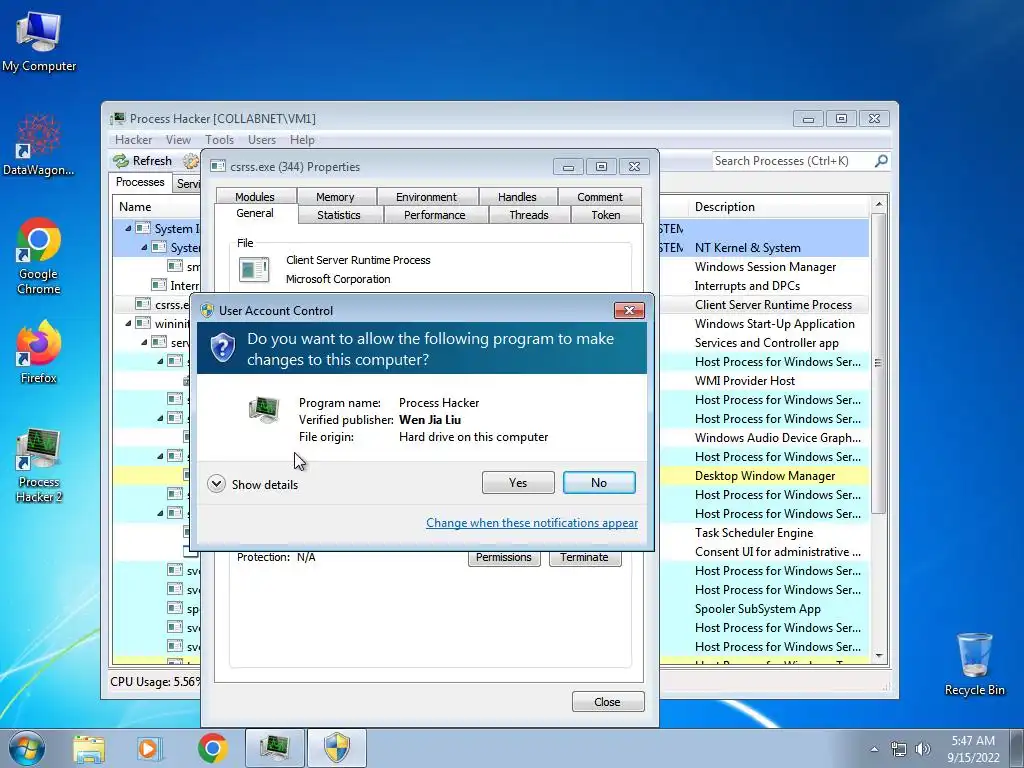Image resolution: width=1024 pixels, height=768 pixels.
Task: Open View menu
Action: [178, 140]
